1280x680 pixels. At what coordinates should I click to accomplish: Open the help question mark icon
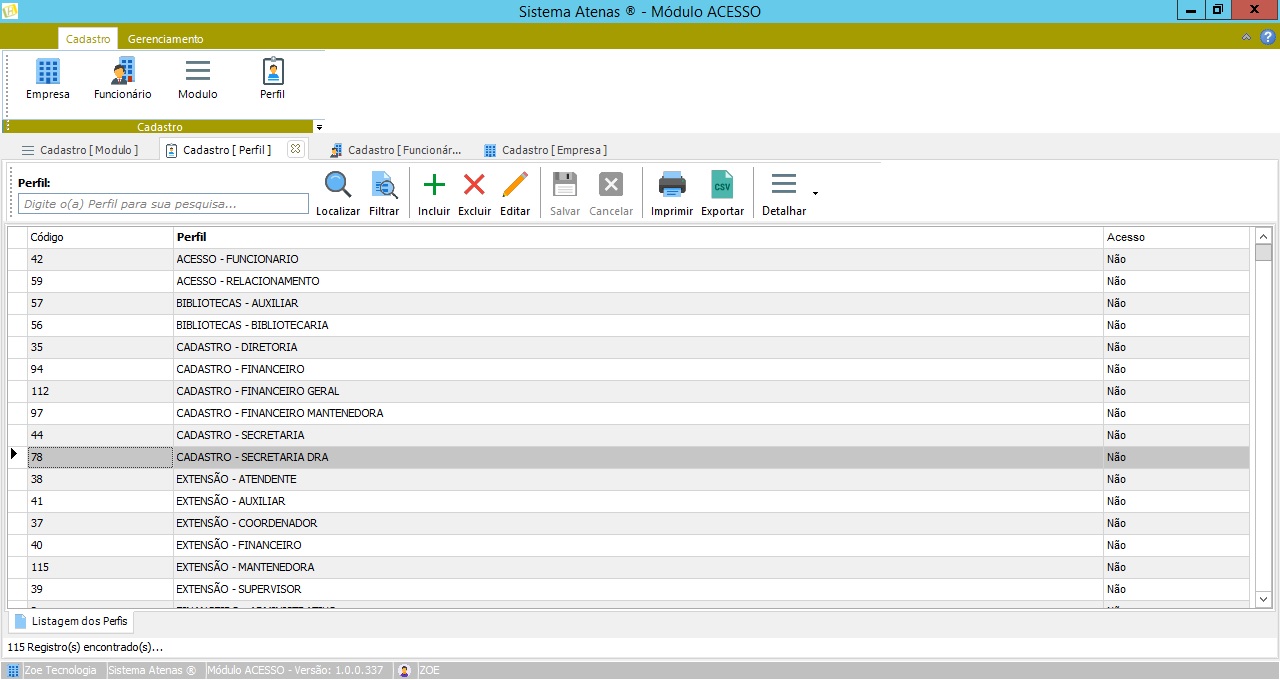pyautogui.click(x=1268, y=37)
